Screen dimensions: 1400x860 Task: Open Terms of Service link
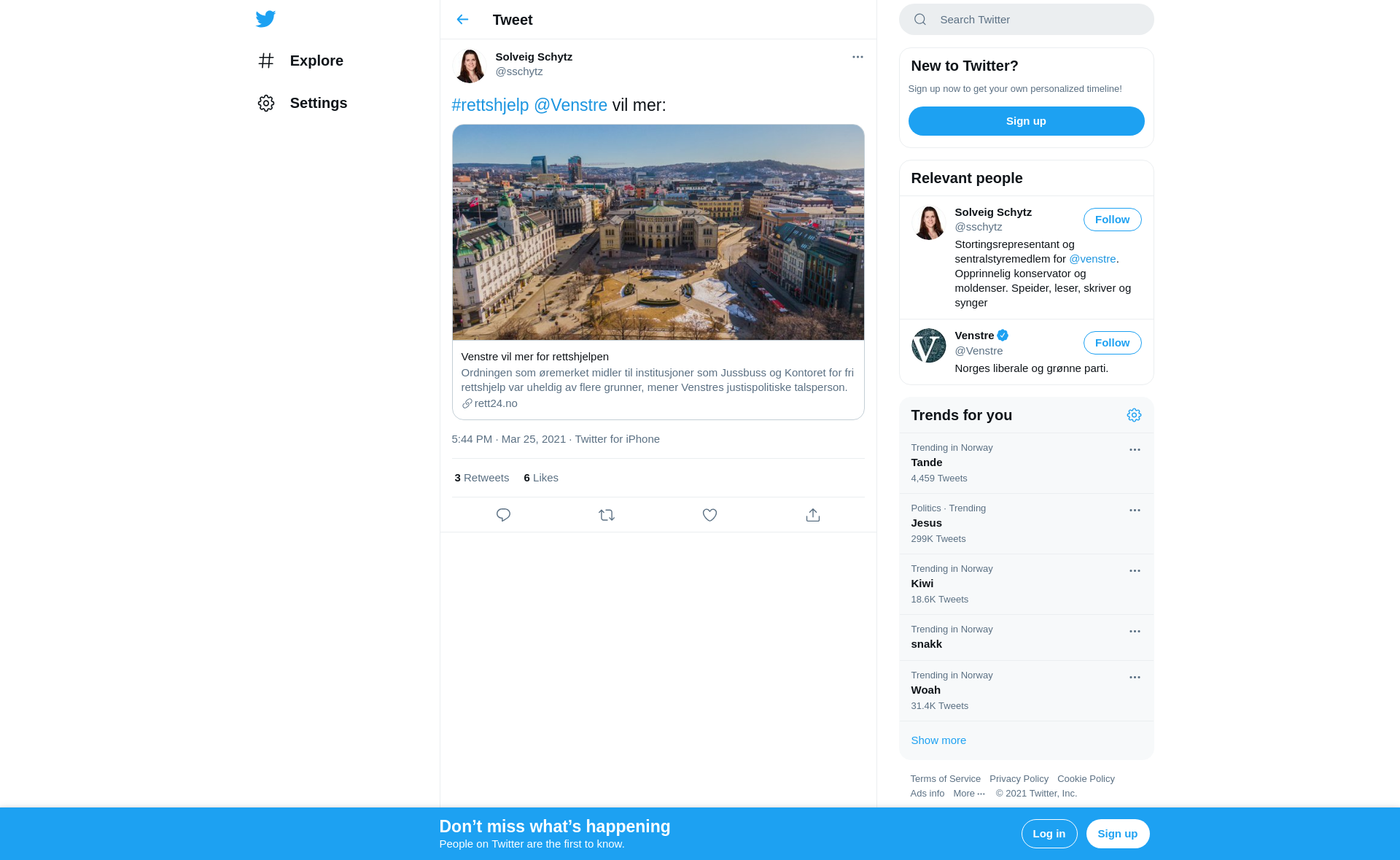pyautogui.click(x=945, y=779)
